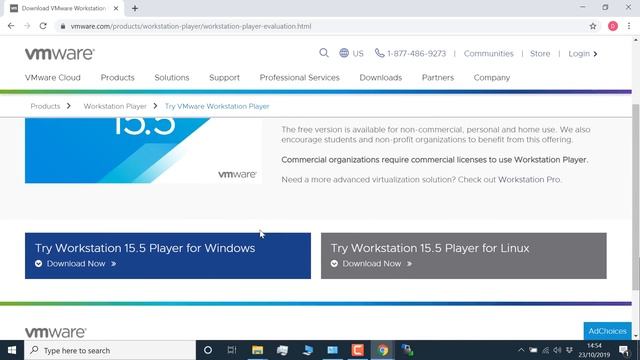Open Task View on the taskbar
The image size is (640, 360).
232,350
